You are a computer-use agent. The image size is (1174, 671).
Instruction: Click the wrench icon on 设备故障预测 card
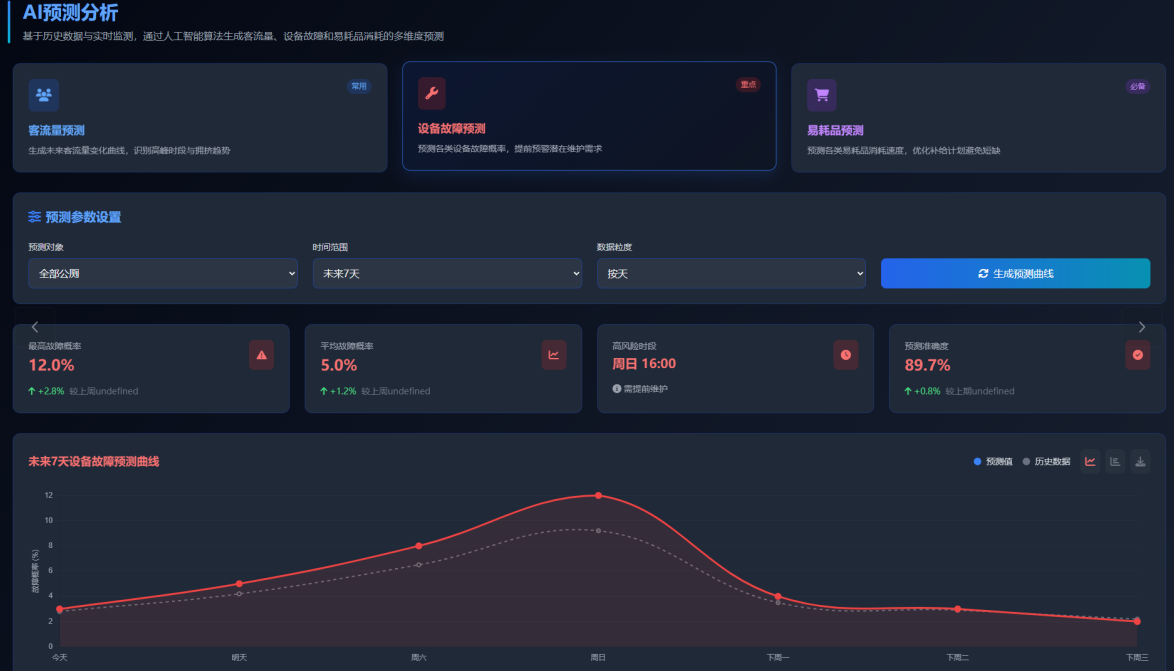[432, 93]
